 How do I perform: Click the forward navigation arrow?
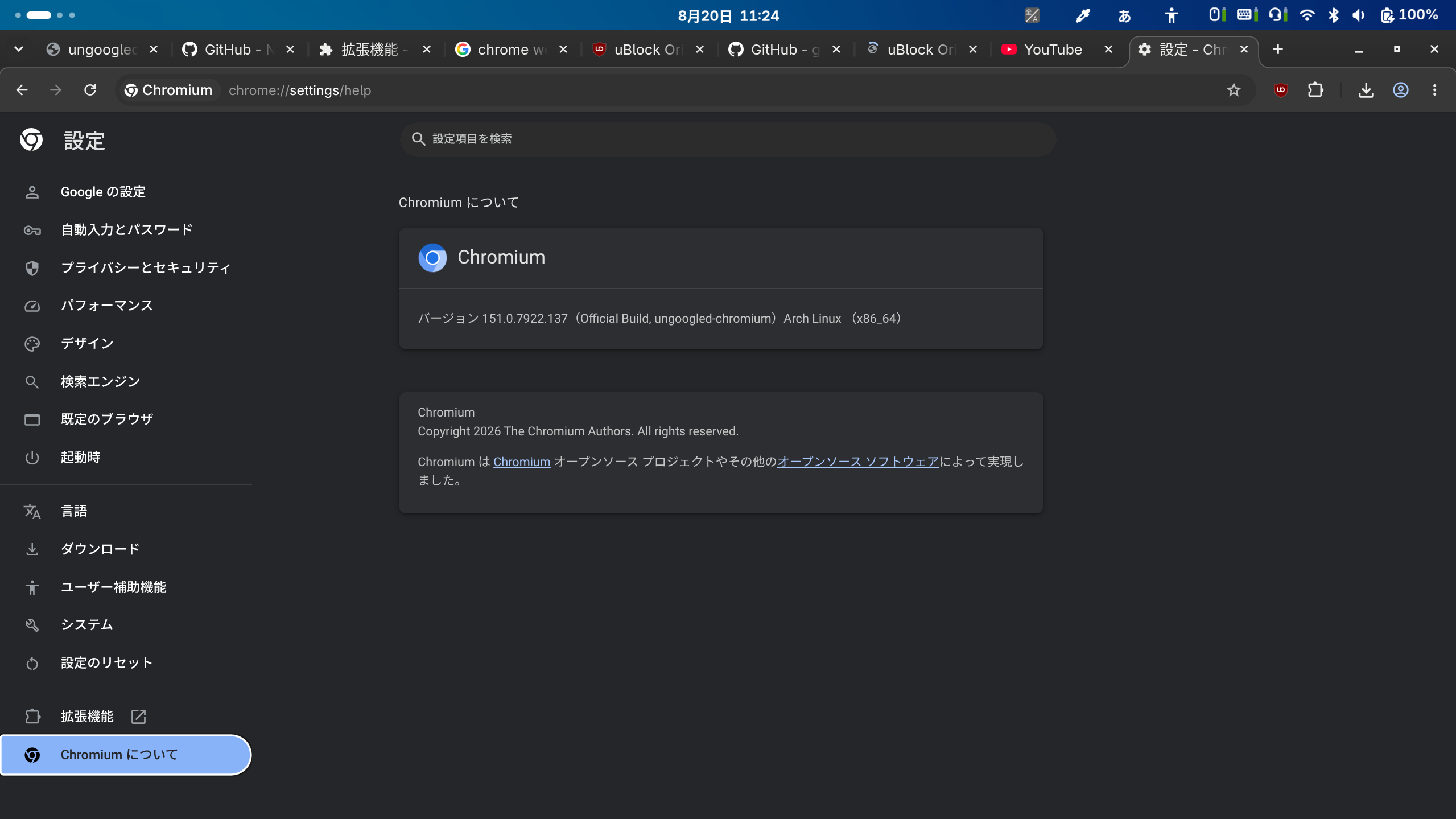point(56,90)
